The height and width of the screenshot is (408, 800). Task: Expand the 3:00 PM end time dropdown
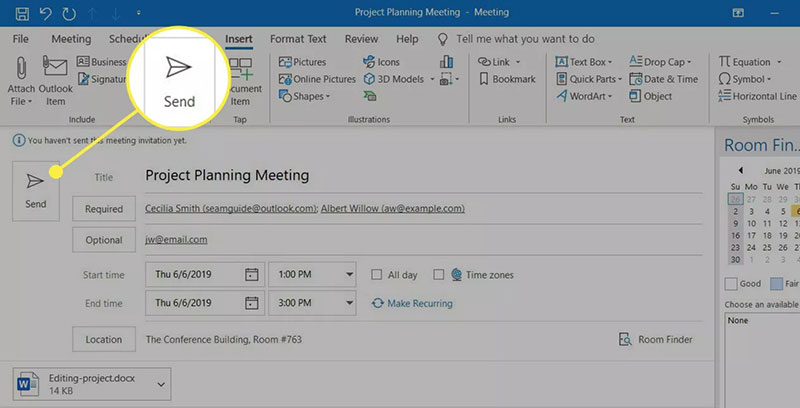(x=349, y=303)
